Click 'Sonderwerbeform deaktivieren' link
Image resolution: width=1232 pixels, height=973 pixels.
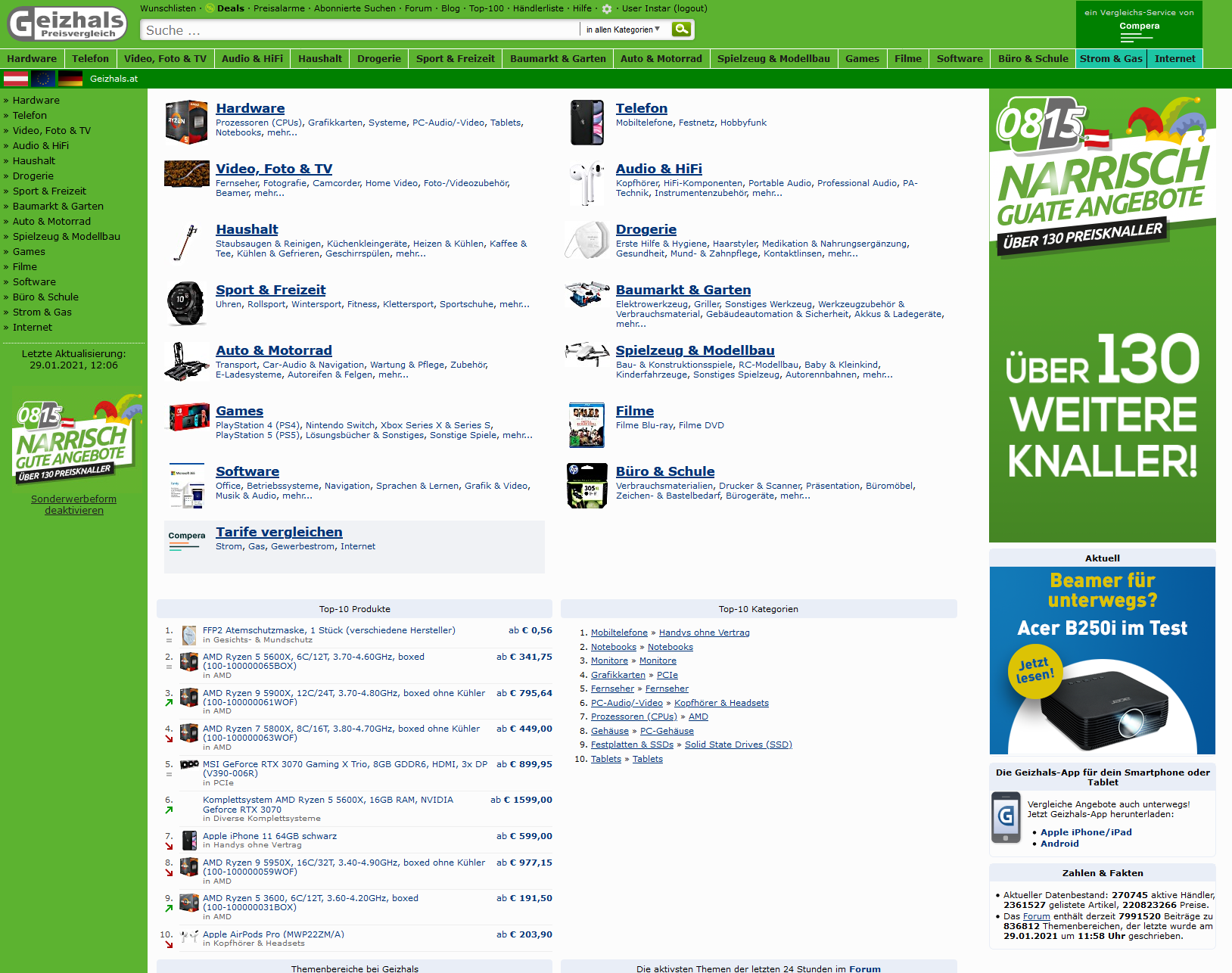[74, 505]
